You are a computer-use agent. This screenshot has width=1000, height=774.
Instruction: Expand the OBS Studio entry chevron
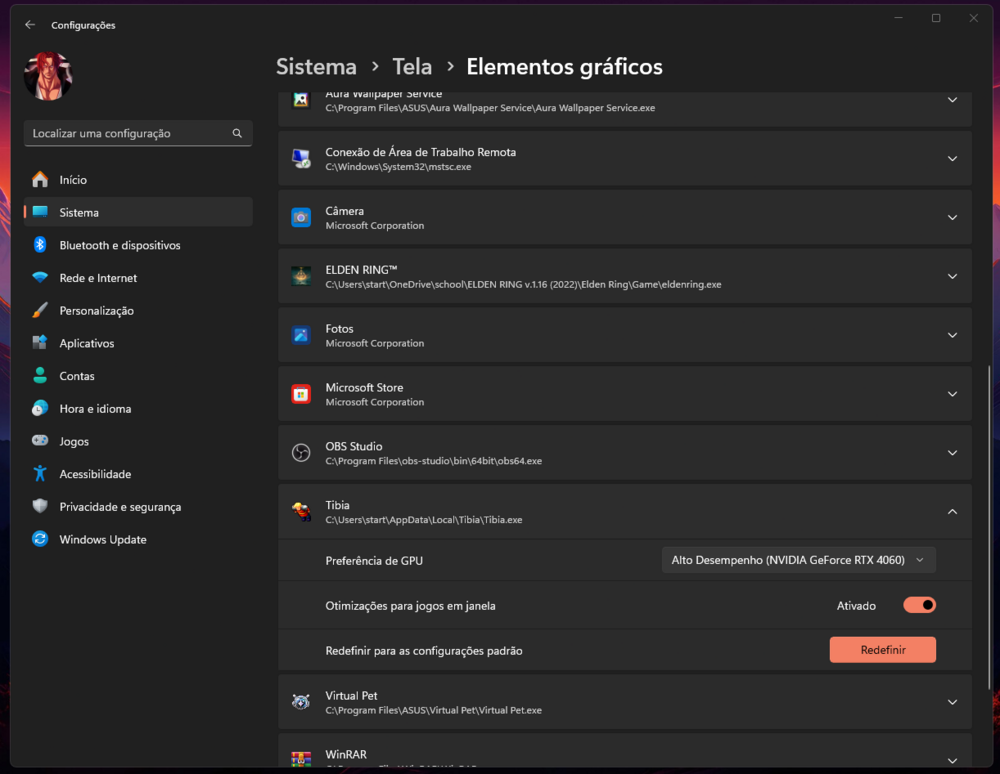952,453
